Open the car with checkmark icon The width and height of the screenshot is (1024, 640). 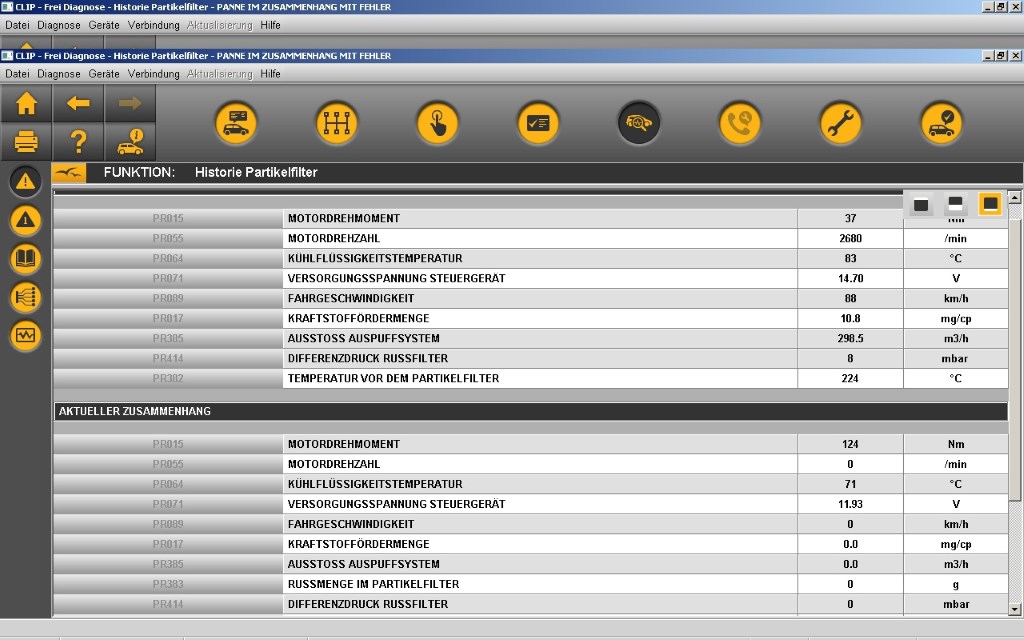(x=941, y=124)
